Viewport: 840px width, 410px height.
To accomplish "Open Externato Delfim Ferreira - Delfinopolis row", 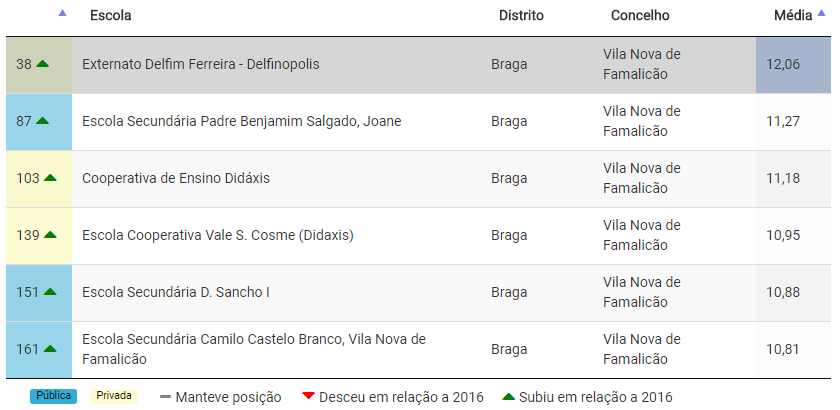I will [215, 64].
